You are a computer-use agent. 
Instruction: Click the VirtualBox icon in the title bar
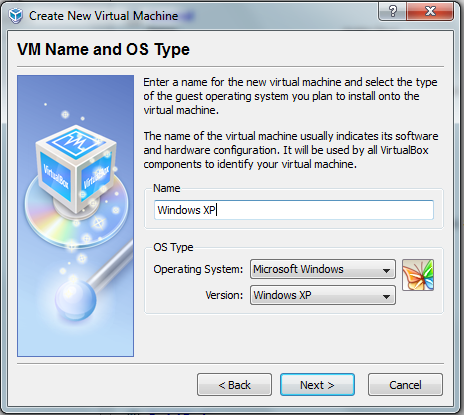(15, 15)
